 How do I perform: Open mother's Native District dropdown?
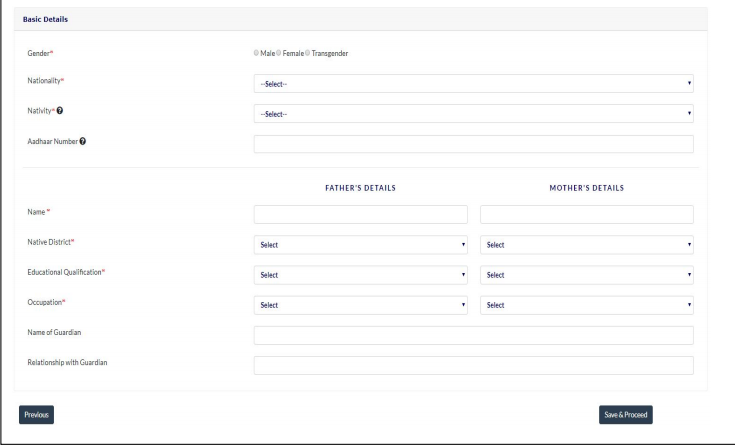587,244
